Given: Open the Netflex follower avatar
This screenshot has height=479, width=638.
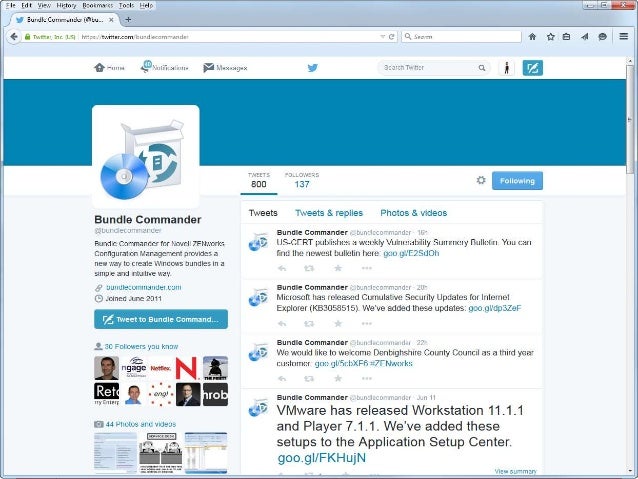Looking at the screenshot, I should [x=160, y=368].
